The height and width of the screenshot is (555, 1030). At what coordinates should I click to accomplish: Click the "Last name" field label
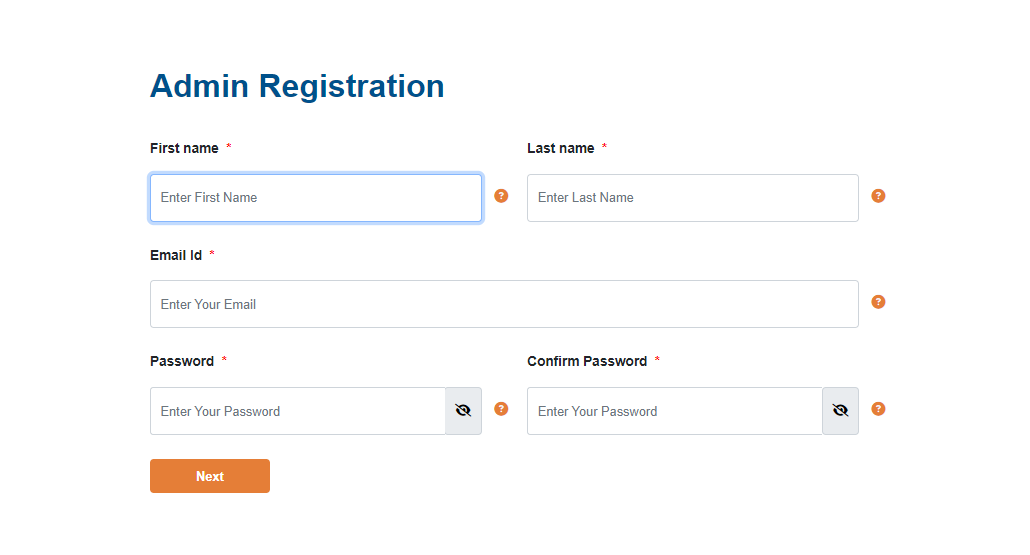coord(561,148)
